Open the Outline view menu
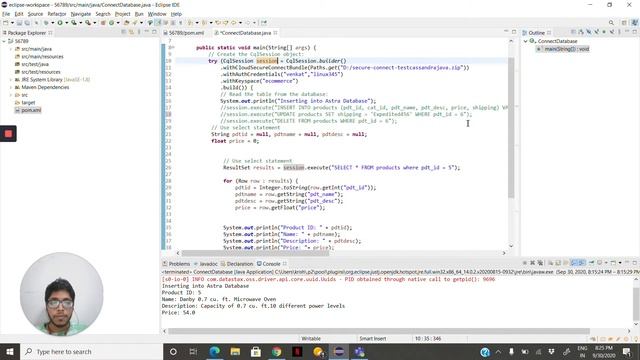 (x=620, y=32)
